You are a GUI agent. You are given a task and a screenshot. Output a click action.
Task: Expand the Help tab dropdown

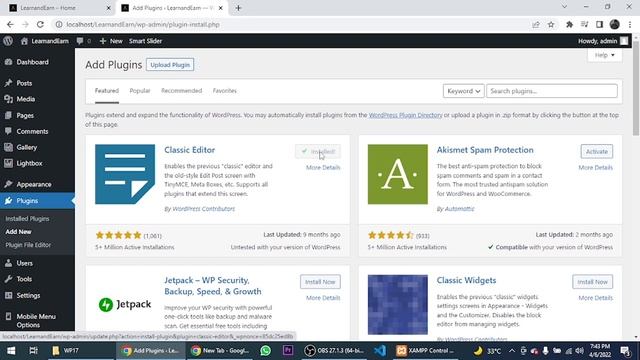(x=604, y=55)
